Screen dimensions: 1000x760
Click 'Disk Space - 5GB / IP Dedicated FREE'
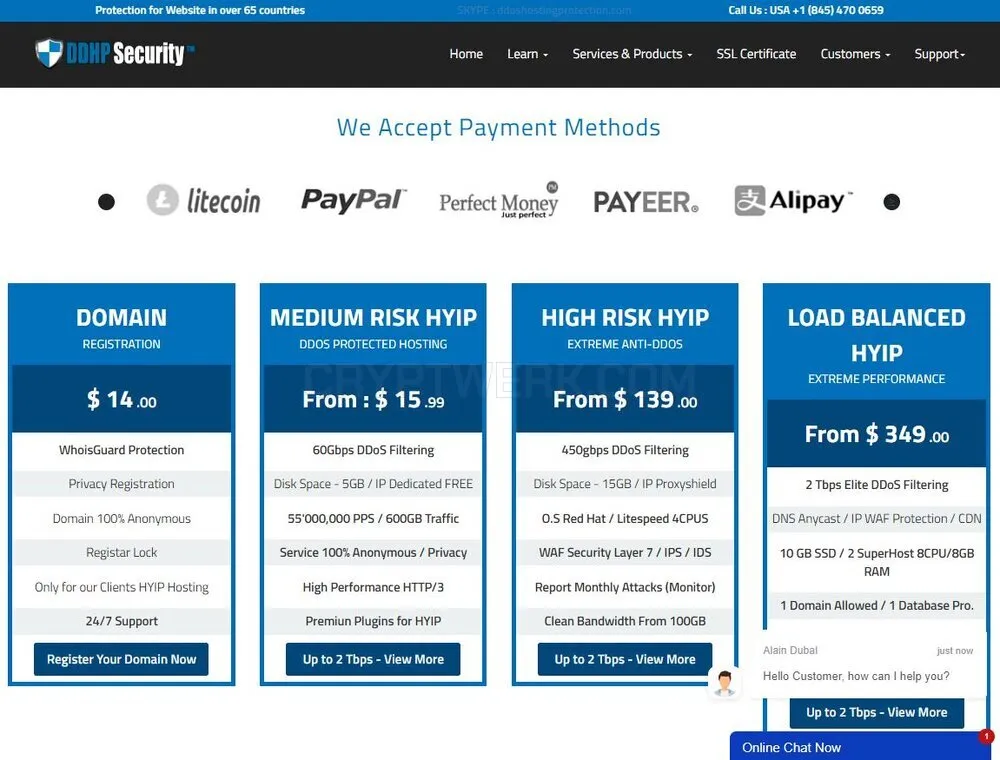pos(373,484)
